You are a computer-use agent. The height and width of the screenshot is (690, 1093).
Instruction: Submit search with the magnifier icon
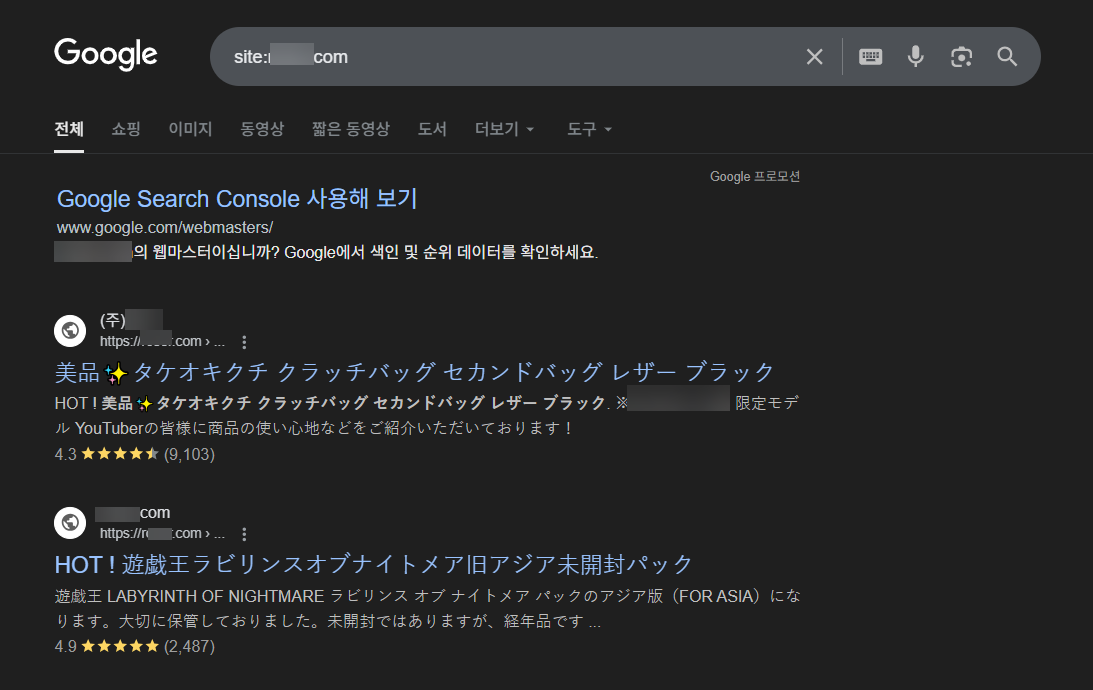tap(1007, 56)
